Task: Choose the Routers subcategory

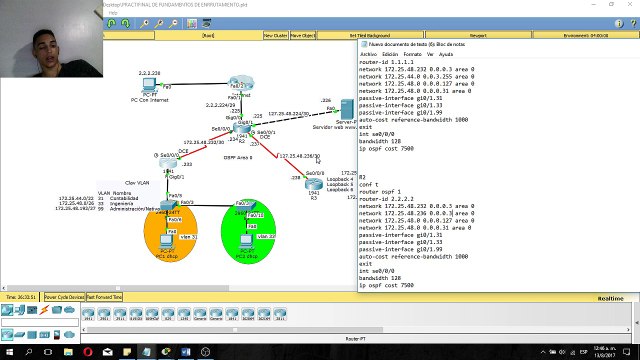Action: [x=7, y=335]
